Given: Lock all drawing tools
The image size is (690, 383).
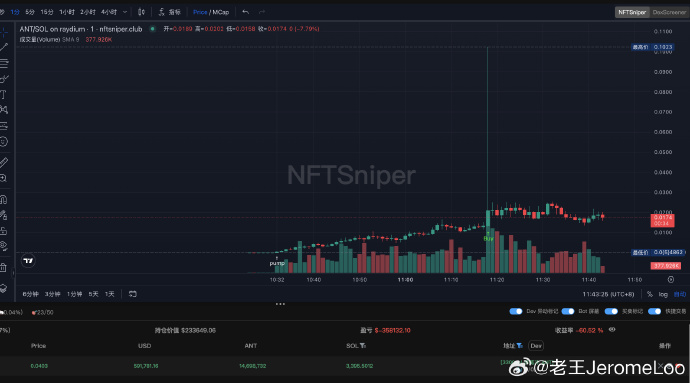Looking at the screenshot, I should click(4, 230).
